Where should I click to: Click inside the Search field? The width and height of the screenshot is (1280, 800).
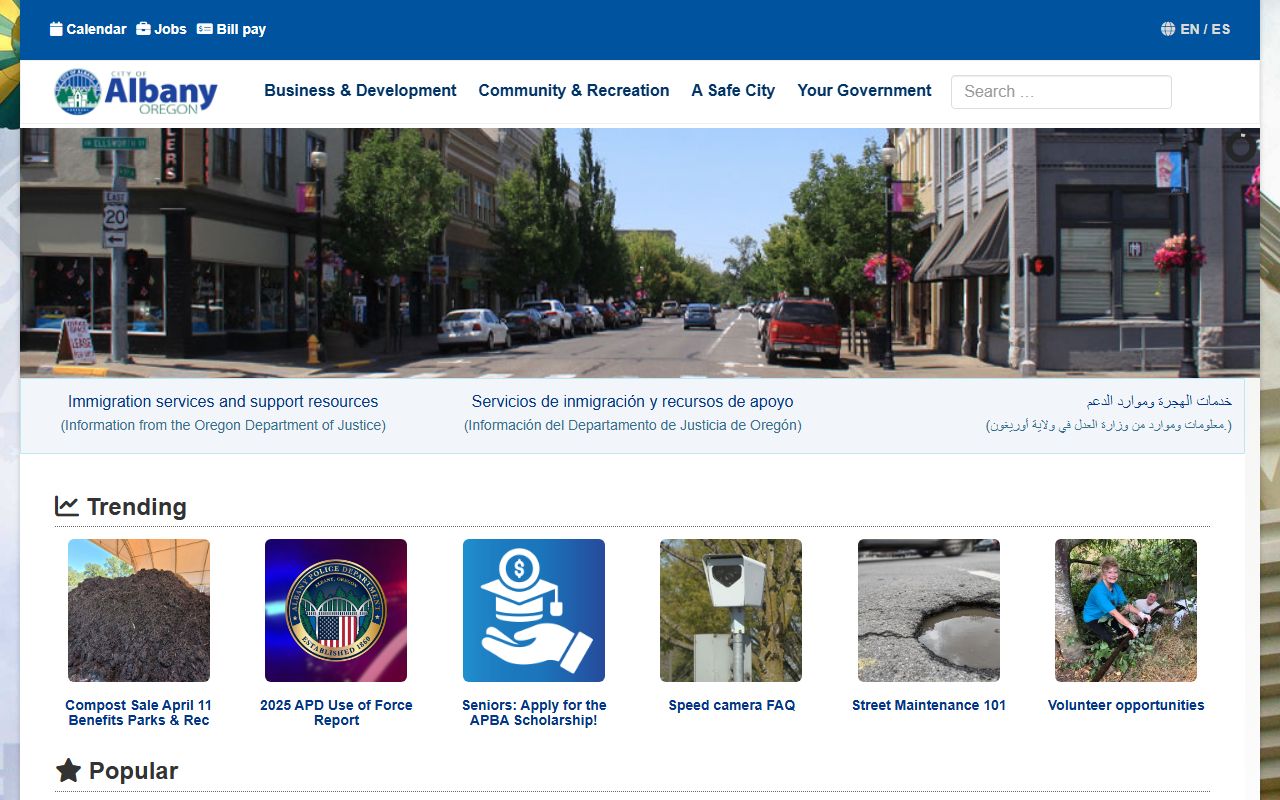(1061, 92)
